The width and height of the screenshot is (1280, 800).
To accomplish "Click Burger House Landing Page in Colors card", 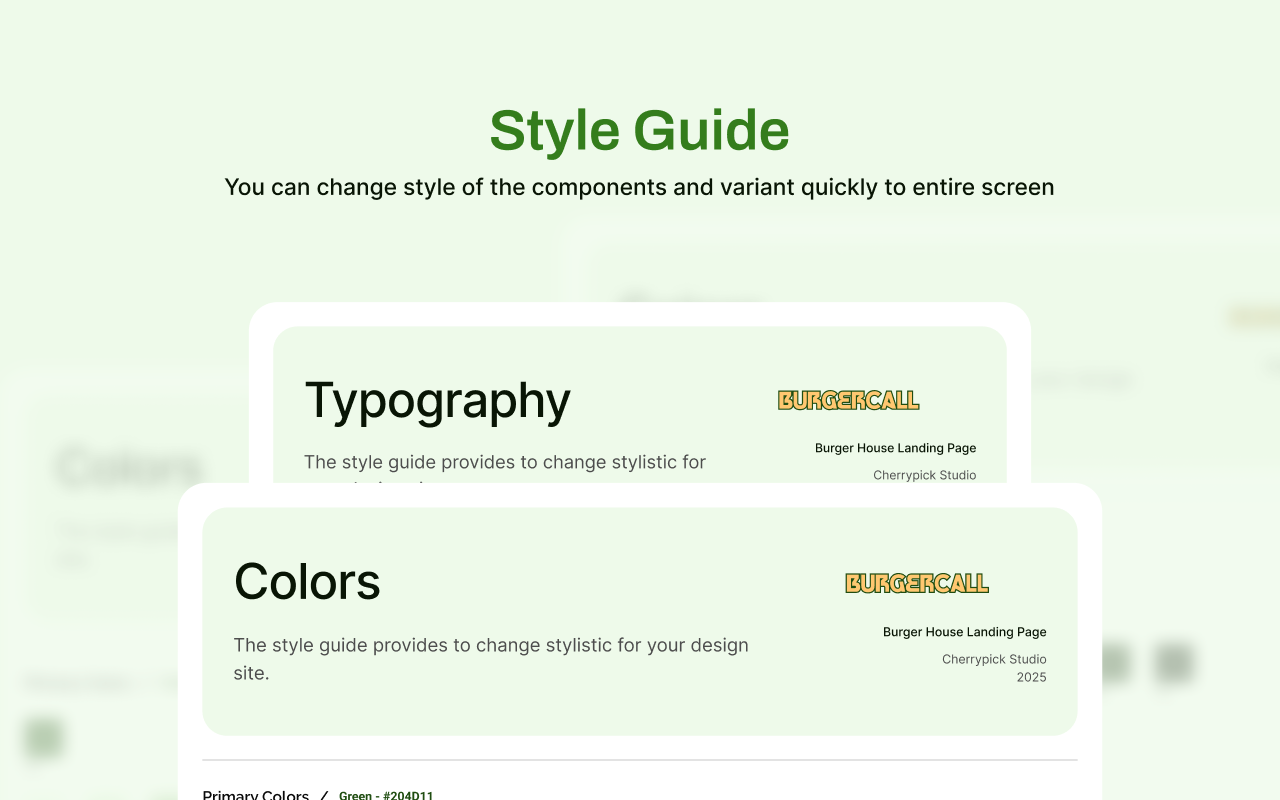I will point(964,632).
